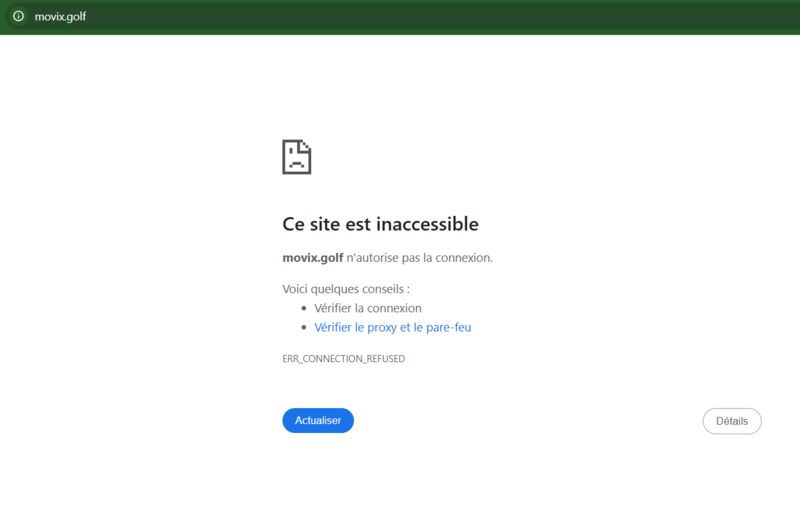Select the ERR_CONNECTION_REFUSED error code text
The width and height of the screenshot is (800, 509).
tap(343, 359)
